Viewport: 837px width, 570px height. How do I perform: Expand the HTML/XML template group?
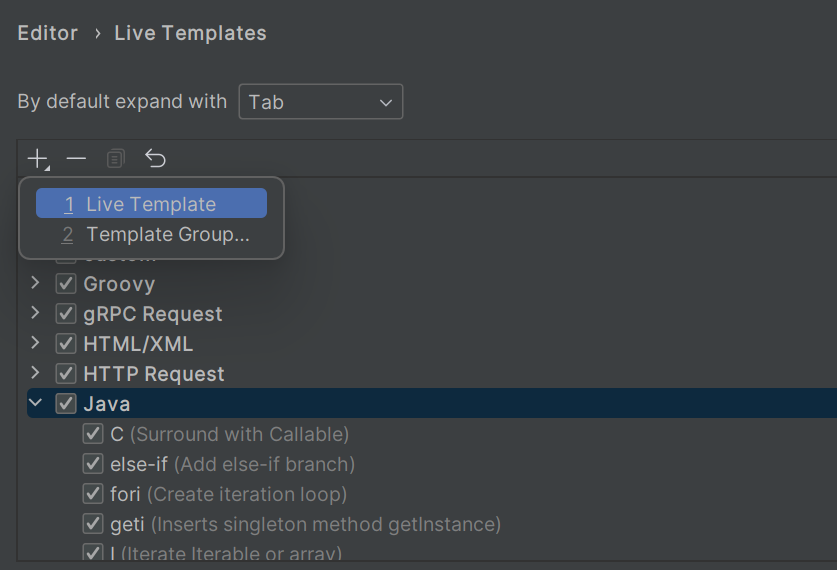(36, 344)
